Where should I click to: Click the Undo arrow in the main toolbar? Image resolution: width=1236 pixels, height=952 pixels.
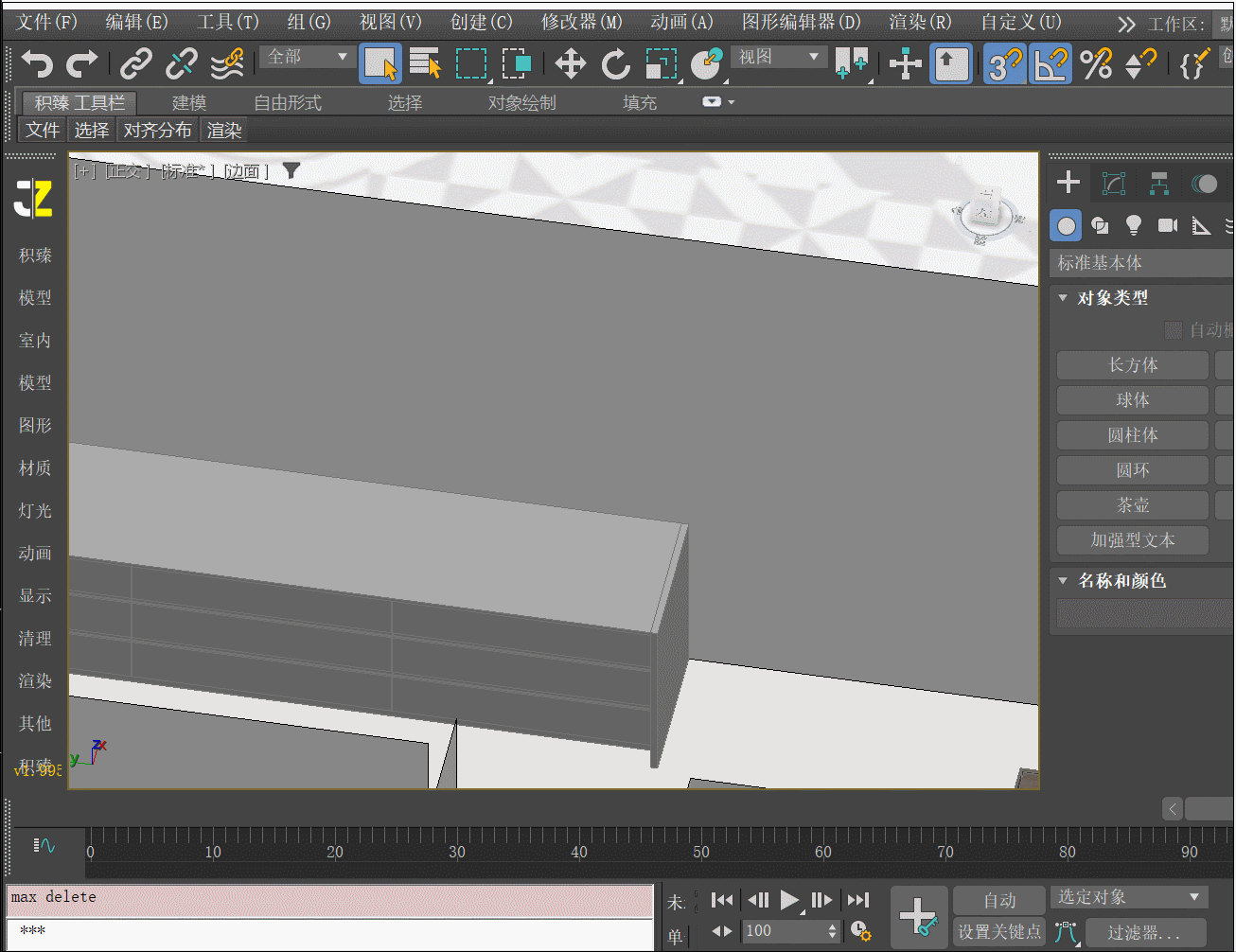37,64
